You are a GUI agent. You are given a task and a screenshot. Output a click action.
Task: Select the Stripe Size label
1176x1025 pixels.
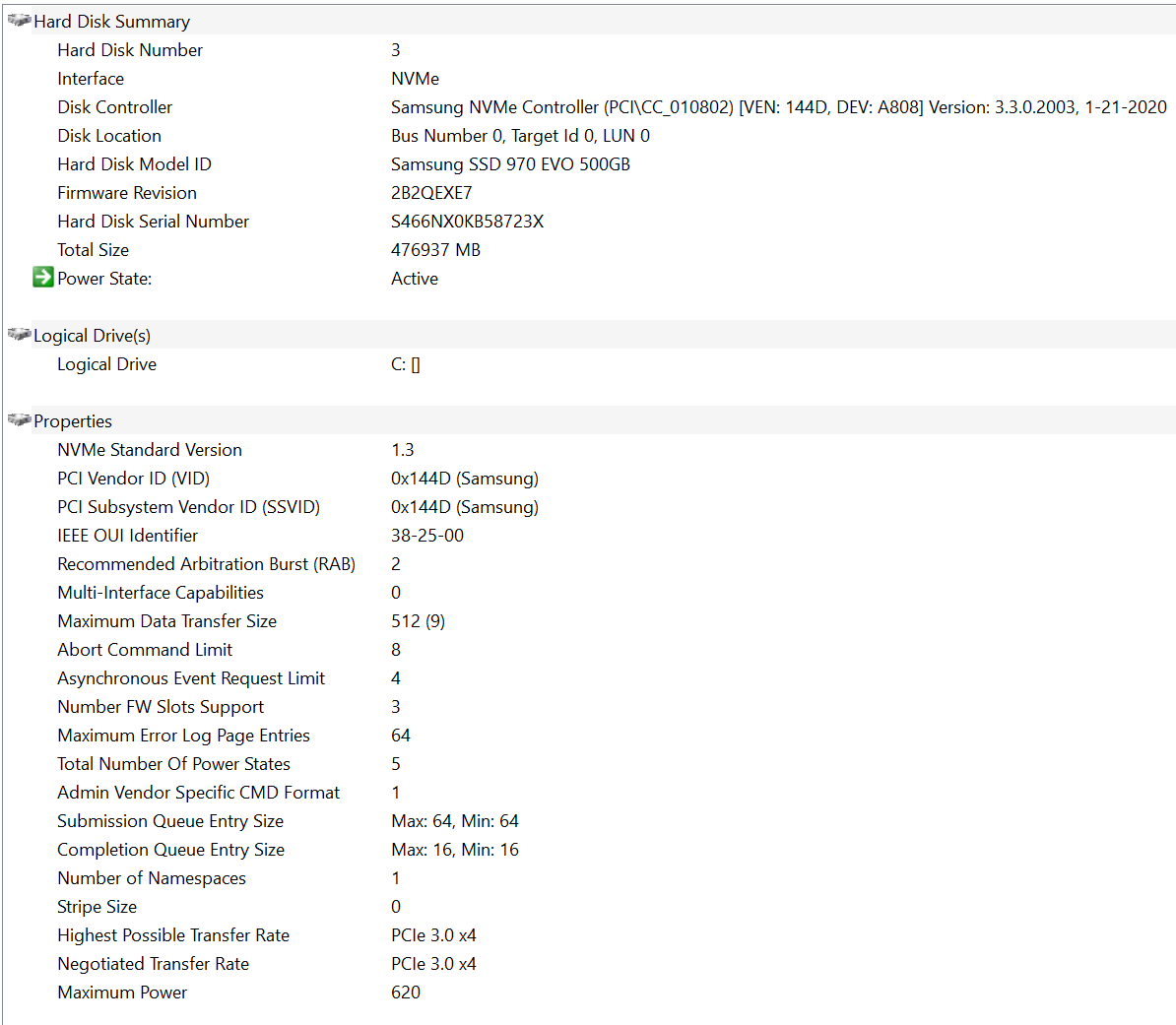97,907
